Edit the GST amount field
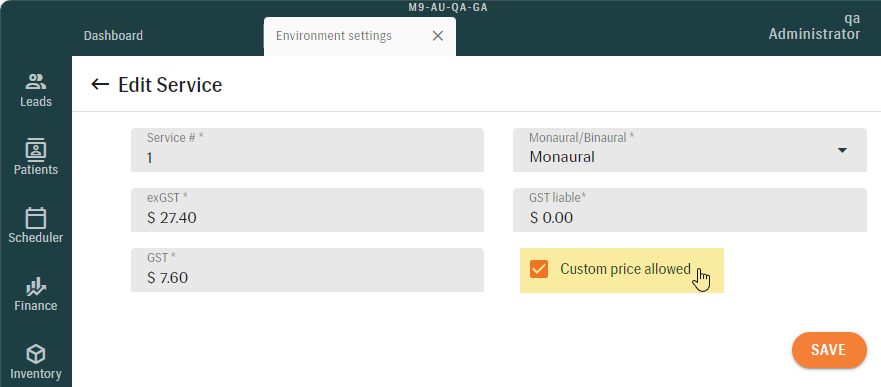The height and width of the screenshot is (387, 881). pyautogui.click(x=307, y=270)
